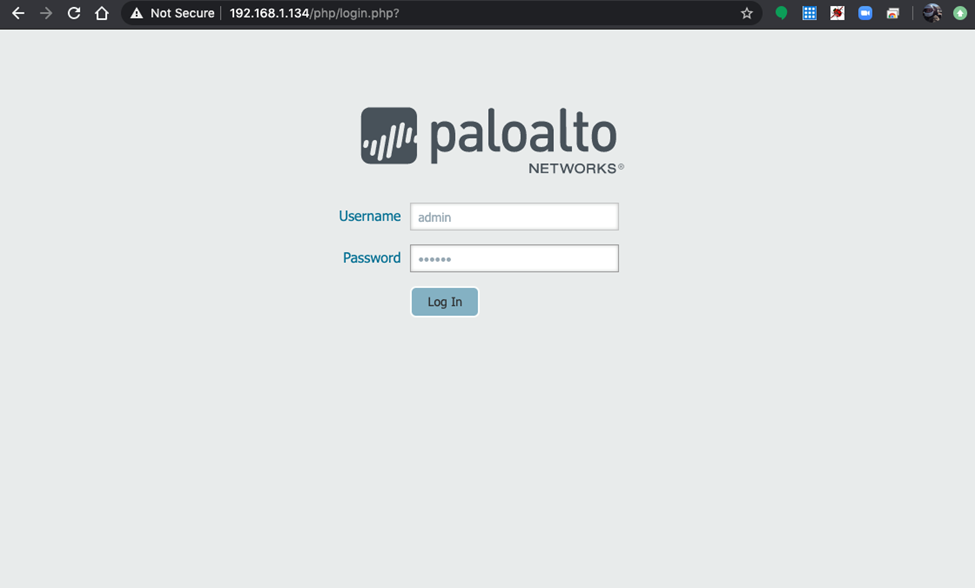Click the green Hangouts extension icon

tap(781, 13)
